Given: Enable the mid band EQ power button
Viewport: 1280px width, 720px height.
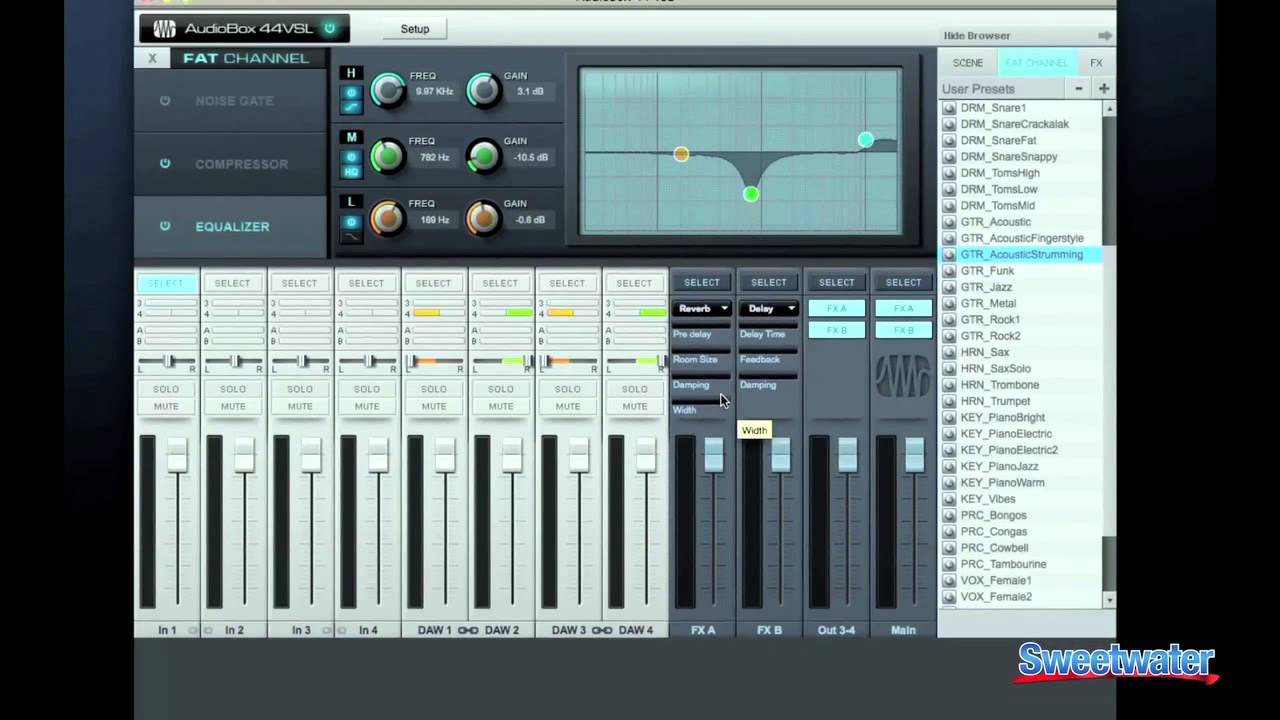Looking at the screenshot, I should (x=351, y=157).
